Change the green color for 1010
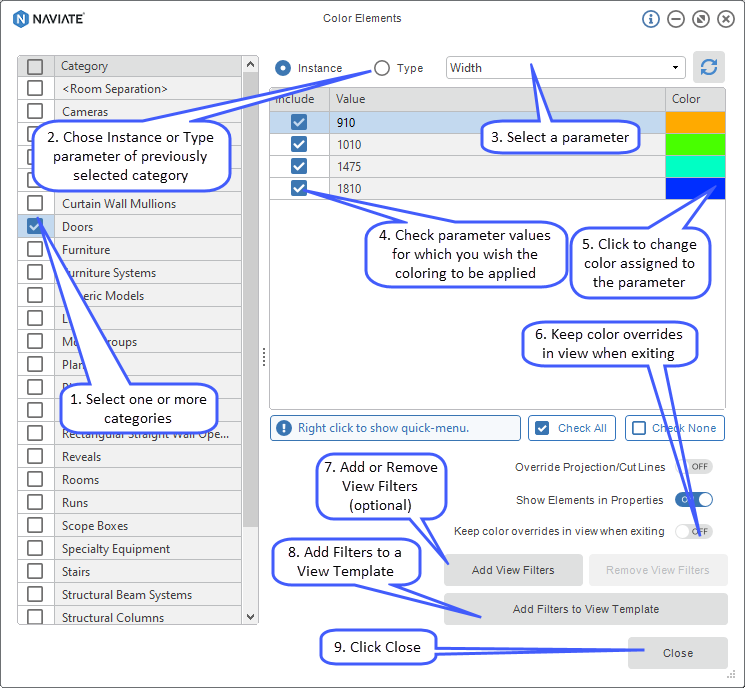 tap(695, 144)
